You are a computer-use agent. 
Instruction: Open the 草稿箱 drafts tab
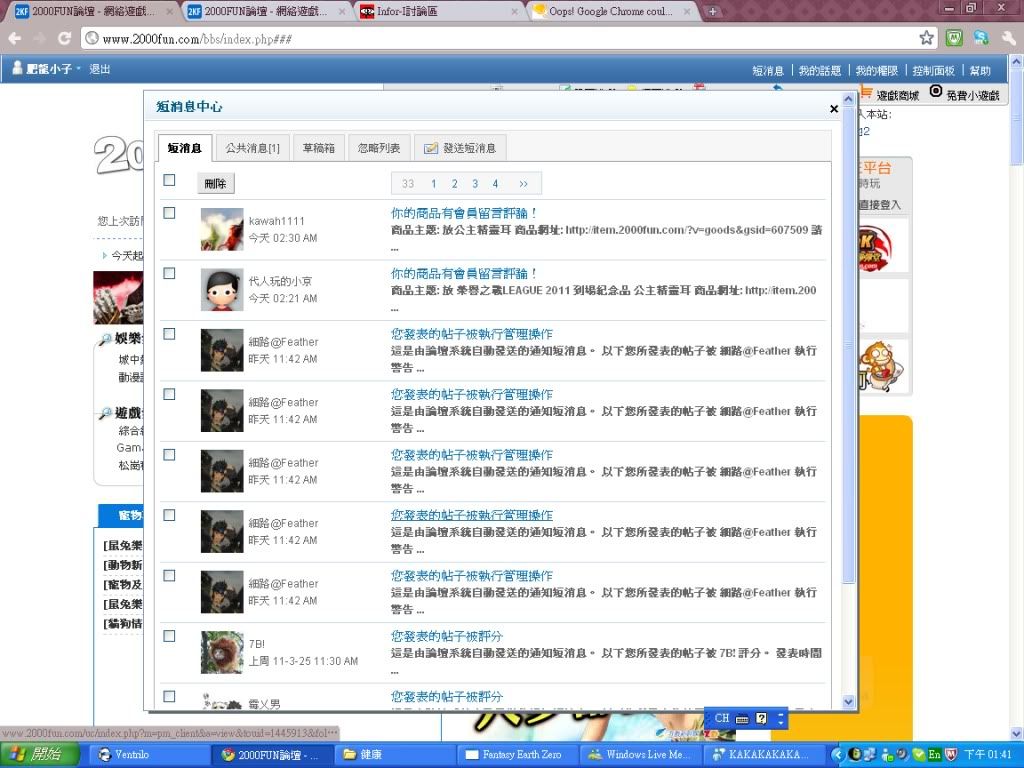tap(318, 148)
